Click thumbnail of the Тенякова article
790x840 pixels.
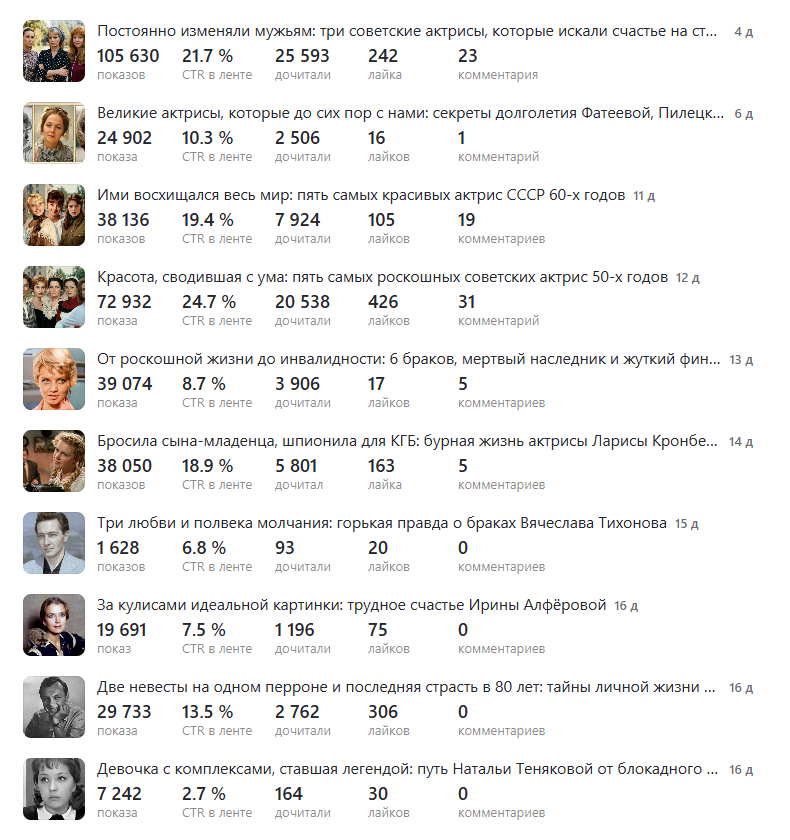[x=54, y=789]
